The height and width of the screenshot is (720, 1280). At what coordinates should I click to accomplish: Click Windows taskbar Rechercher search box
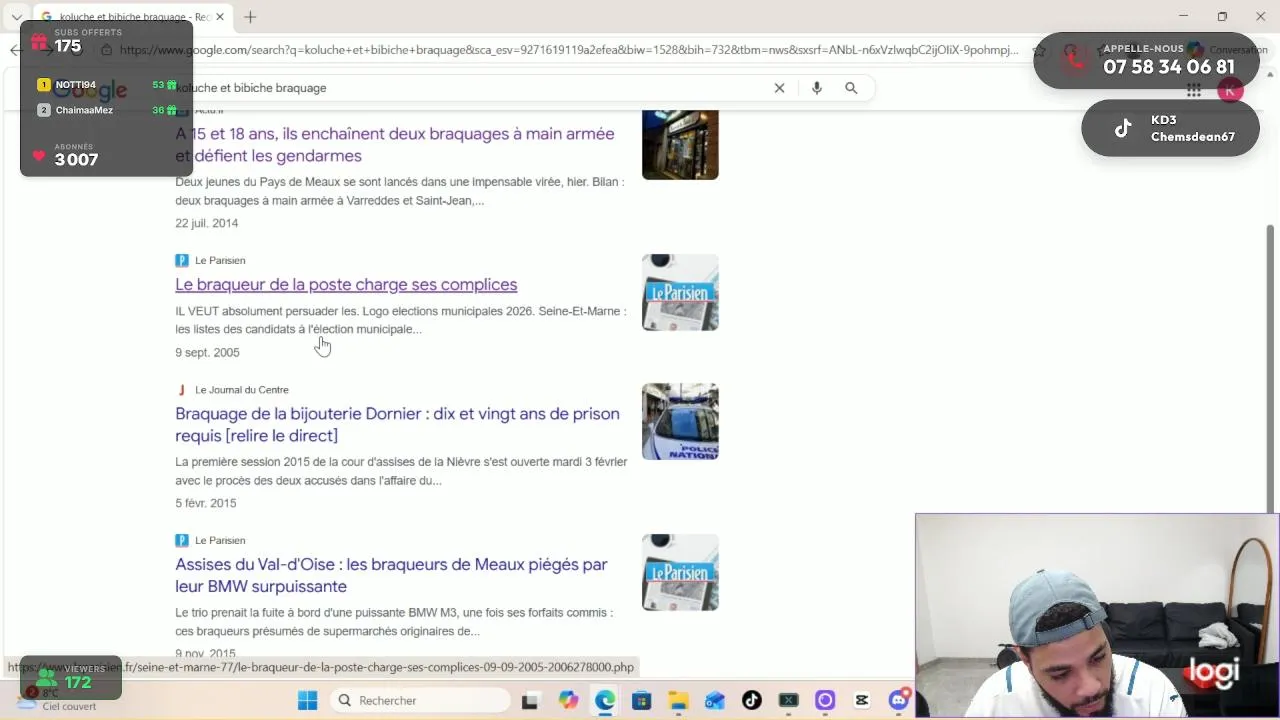point(420,700)
